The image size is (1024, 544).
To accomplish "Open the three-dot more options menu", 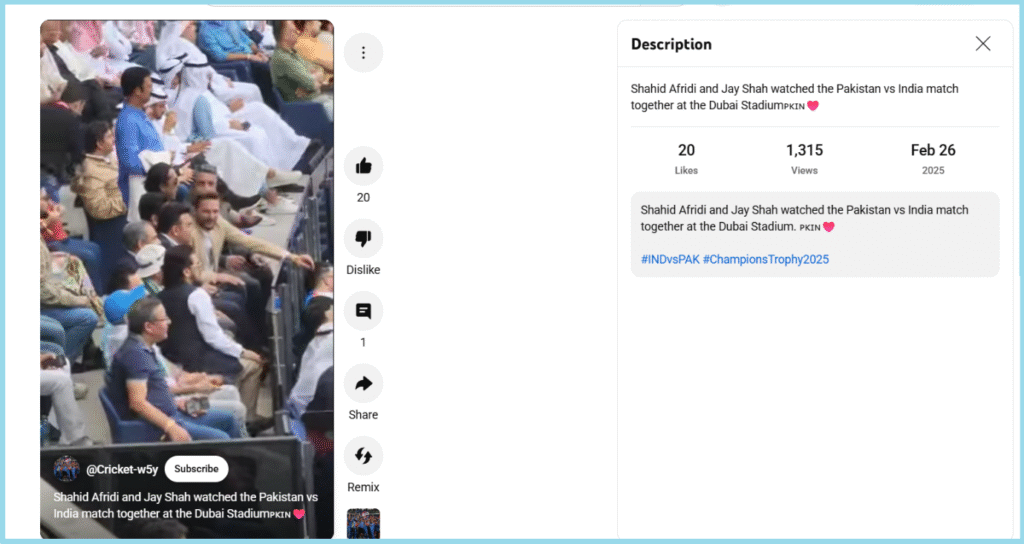I will tap(363, 52).
